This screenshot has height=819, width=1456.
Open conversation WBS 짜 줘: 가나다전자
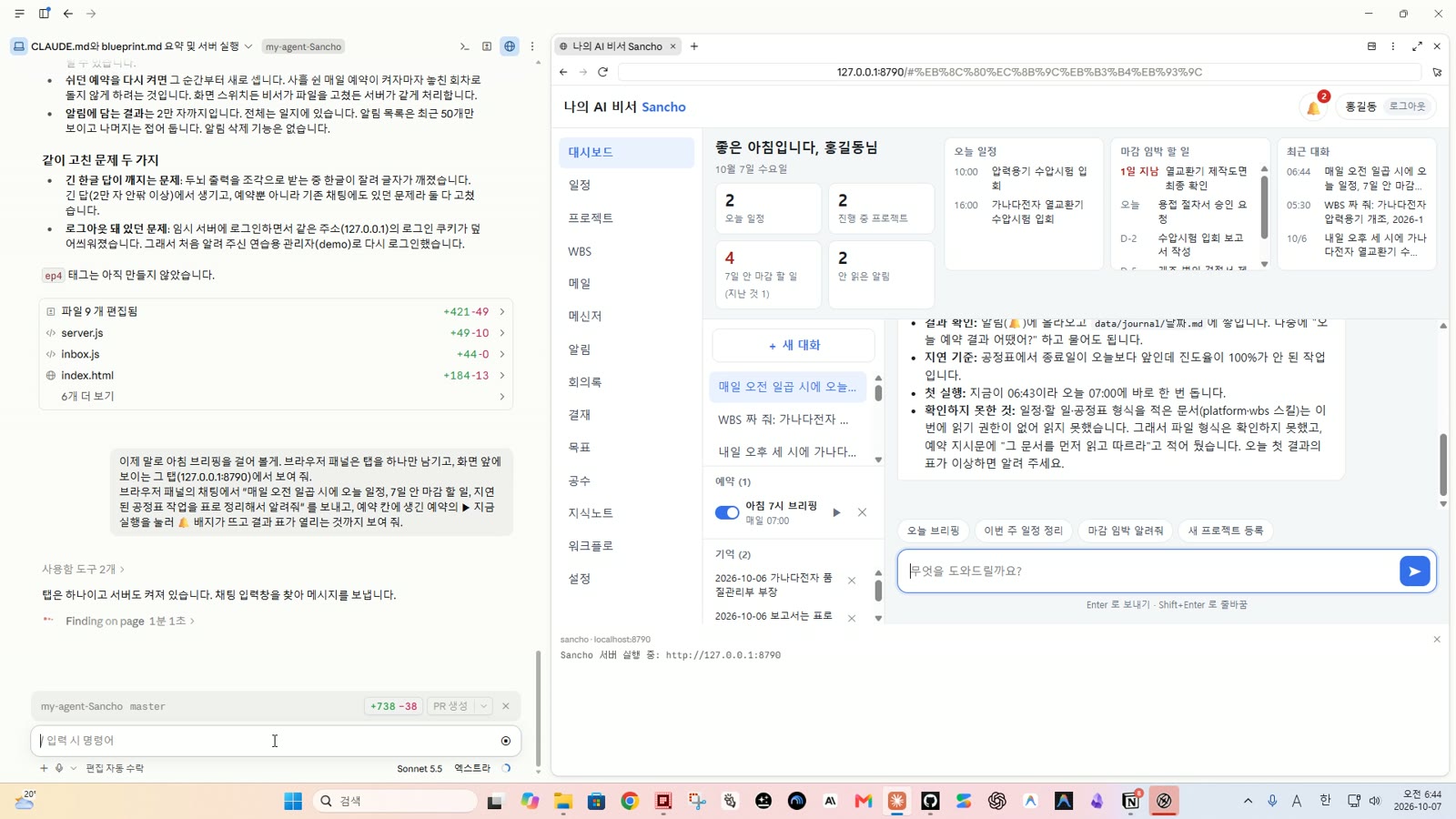pyautogui.click(x=788, y=420)
